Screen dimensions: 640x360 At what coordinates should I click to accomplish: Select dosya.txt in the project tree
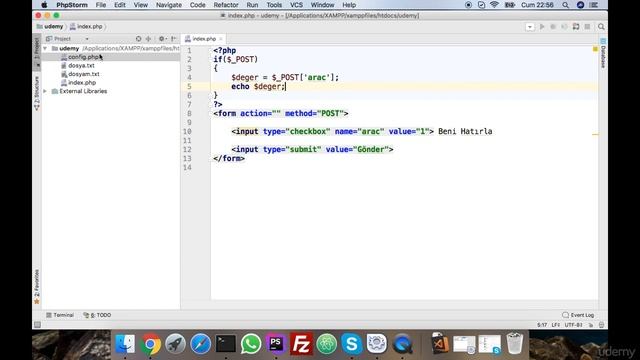pyautogui.click(x=78, y=66)
